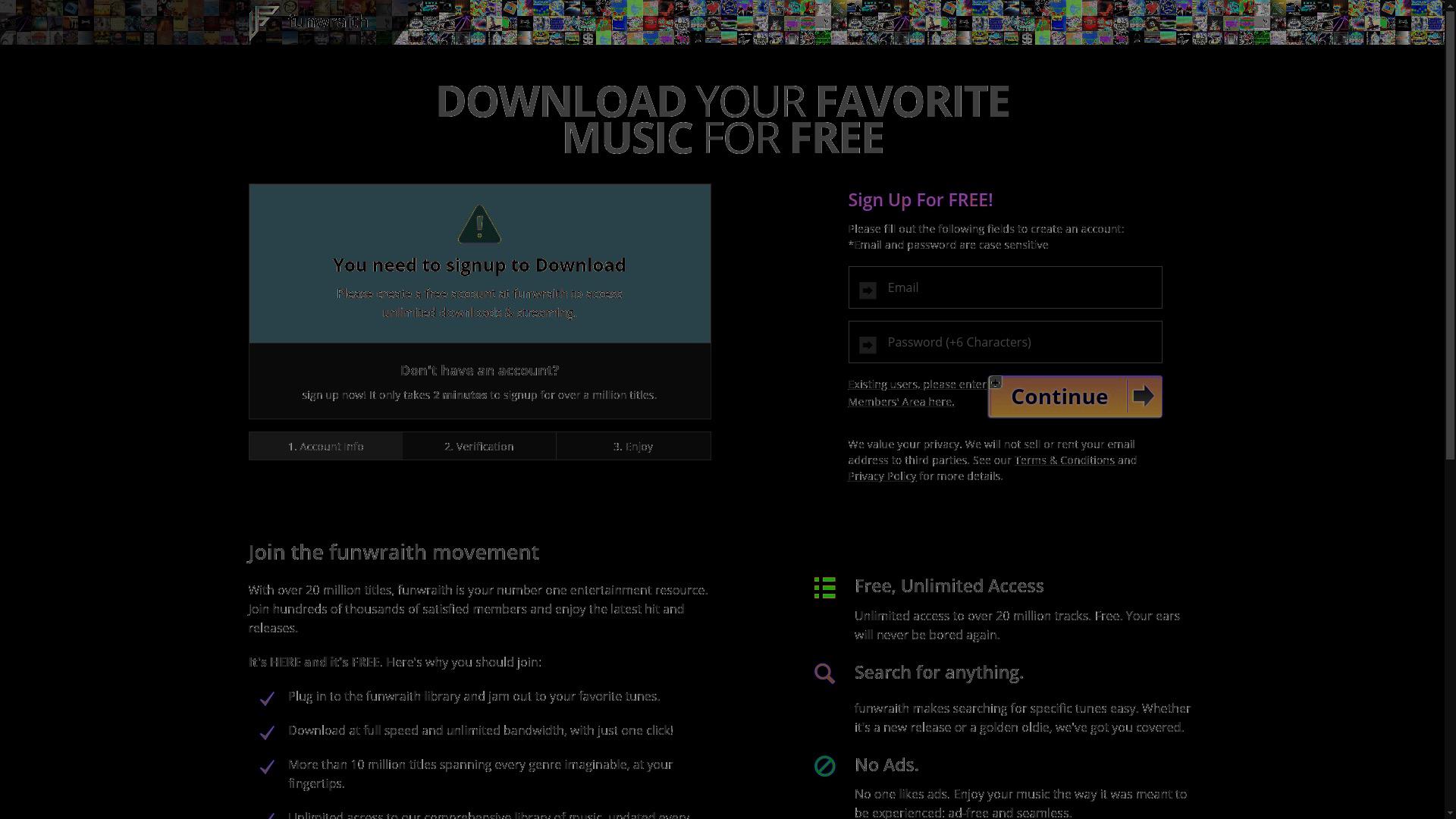Open the Terms & Conditions link
Image resolution: width=1456 pixels, height=819 pixels.
[x=1065, y=460]
